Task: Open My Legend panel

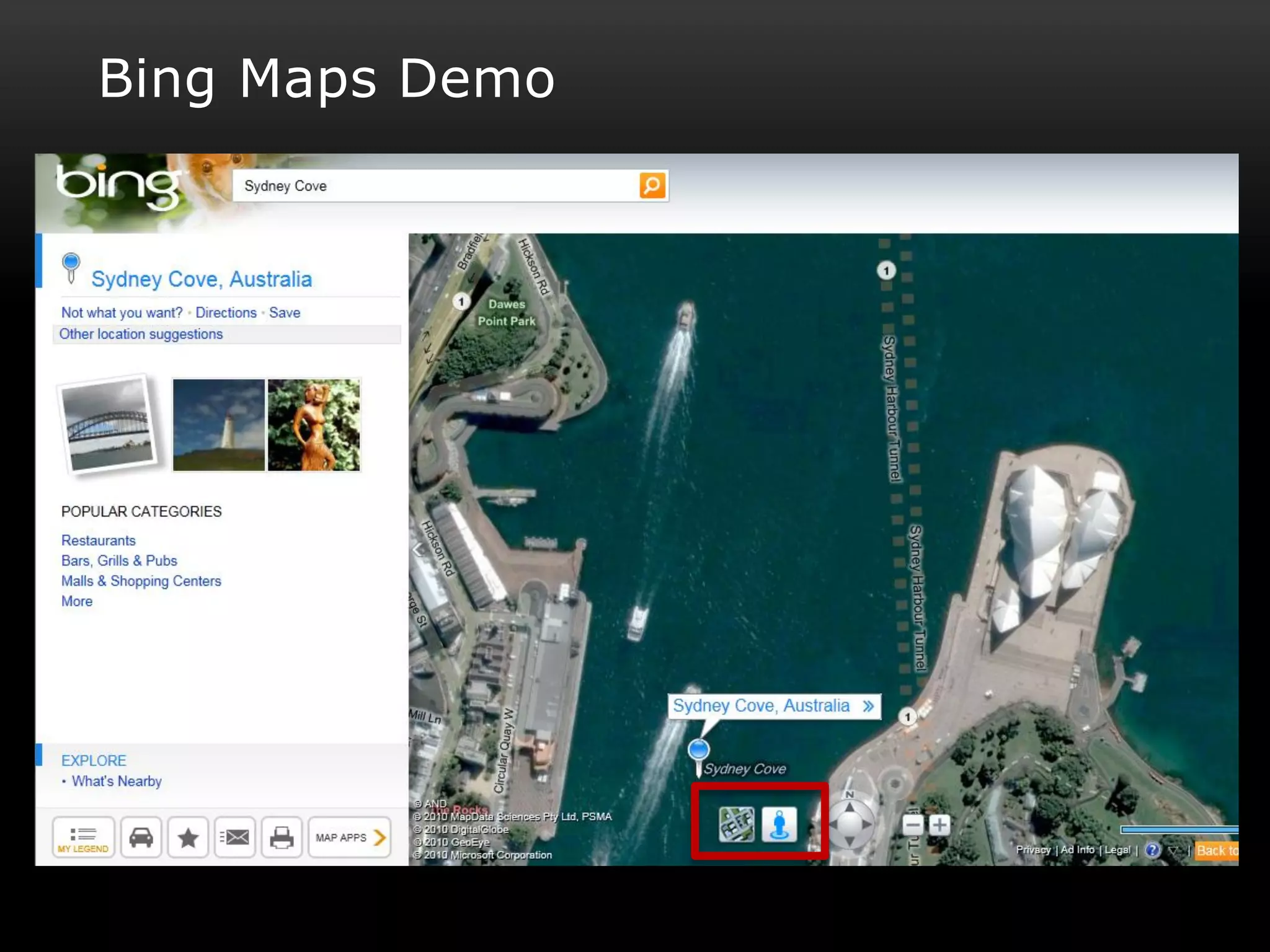Action: (83, 837)
